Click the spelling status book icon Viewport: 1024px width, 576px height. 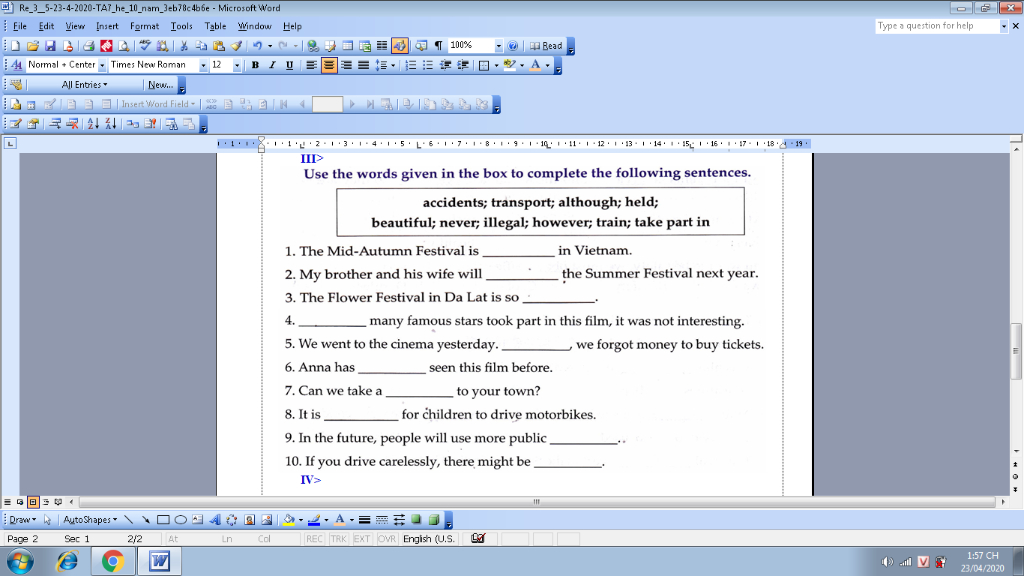(x=478, y=539)
